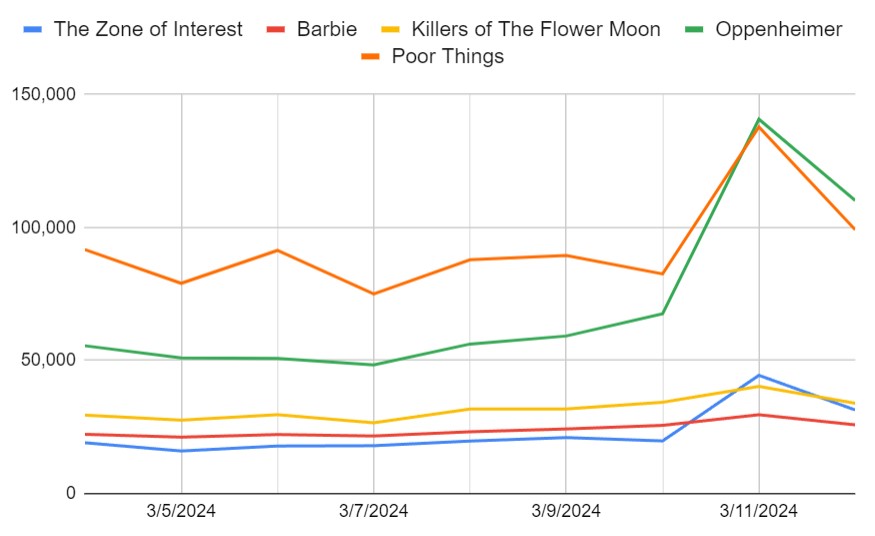Select The Zone of Interest legend label

pyautogui.click(x=148, y=29)
